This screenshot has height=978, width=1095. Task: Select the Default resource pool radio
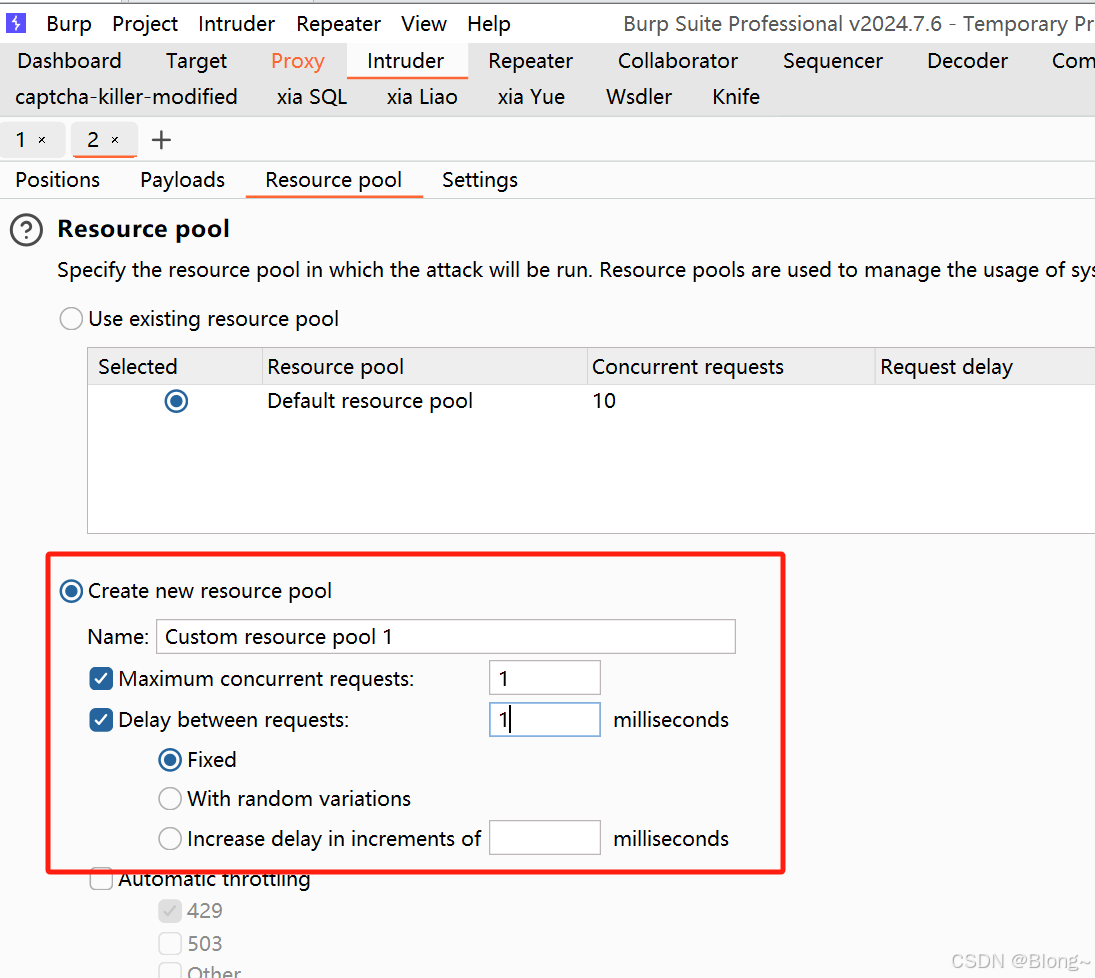pos(176,401)
